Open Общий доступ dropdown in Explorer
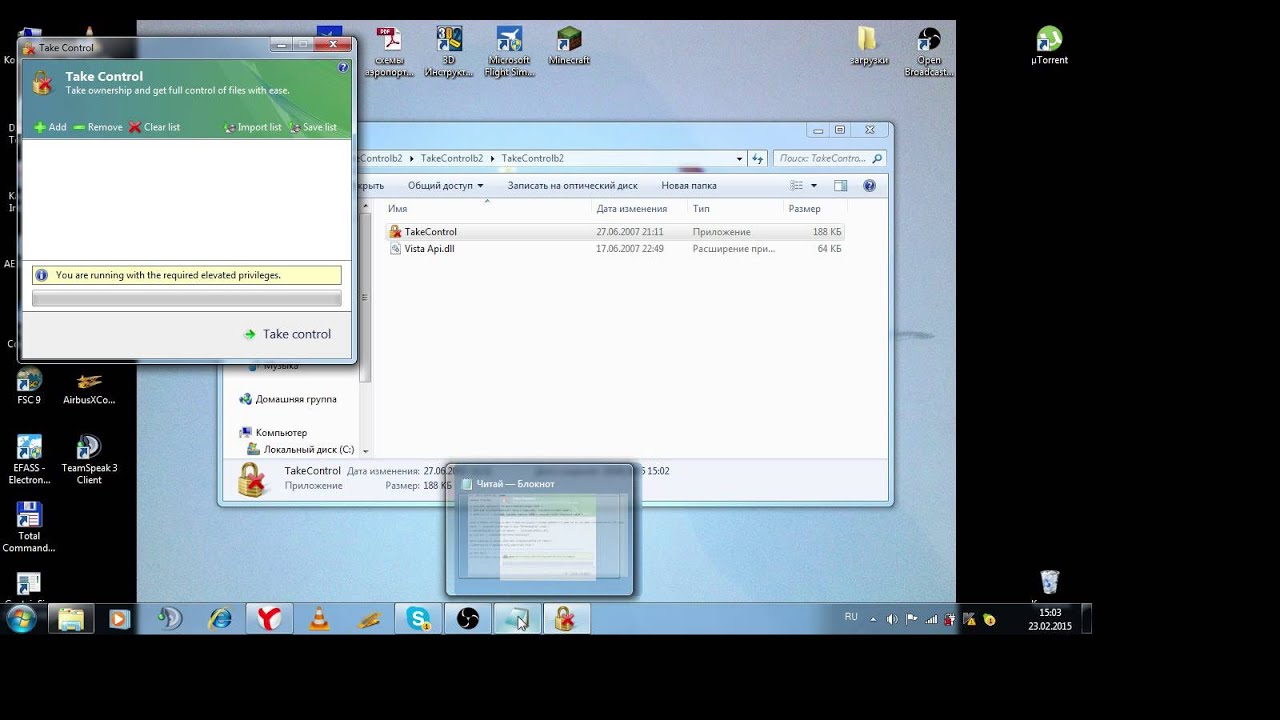 pos(445,186)
